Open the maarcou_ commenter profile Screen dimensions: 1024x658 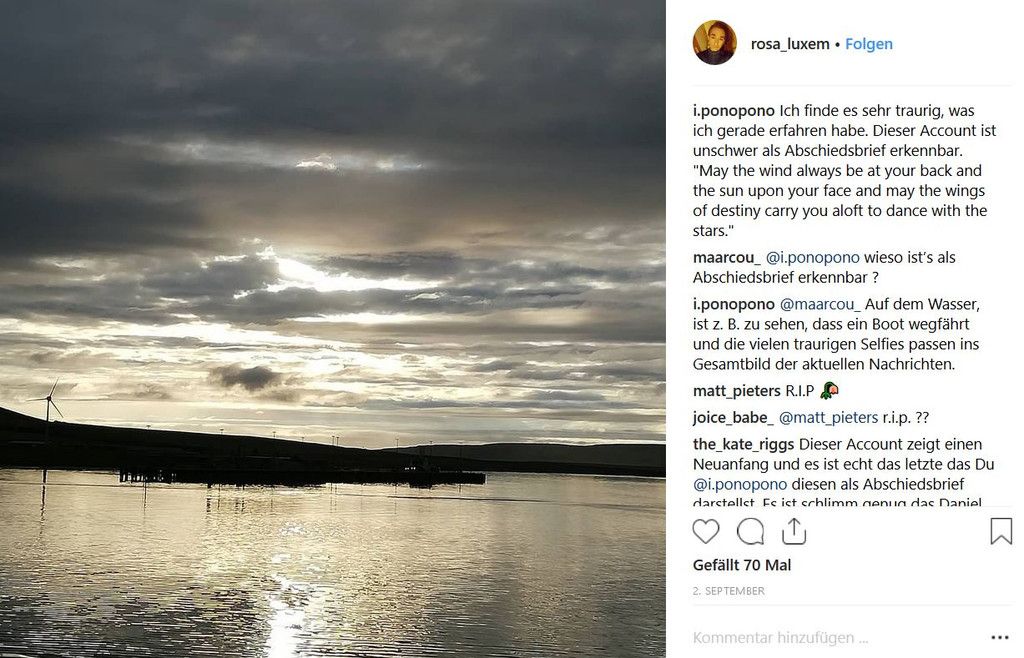pyautogui.click(x=727, y=257)
